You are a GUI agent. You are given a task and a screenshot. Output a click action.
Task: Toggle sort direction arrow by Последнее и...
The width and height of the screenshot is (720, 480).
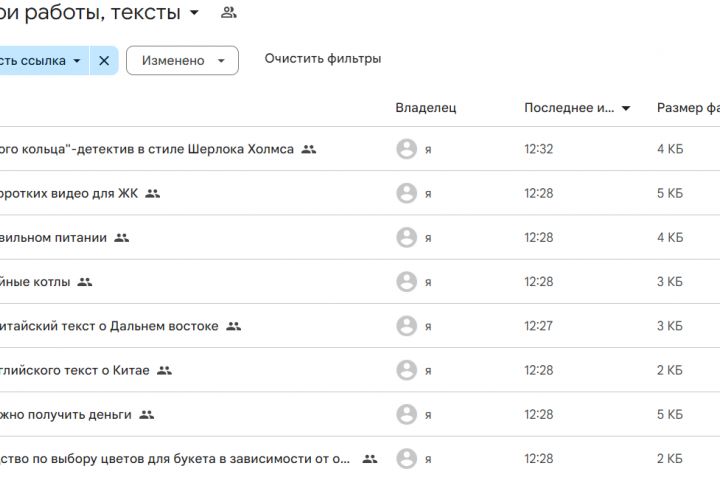(x=626, y=108)
